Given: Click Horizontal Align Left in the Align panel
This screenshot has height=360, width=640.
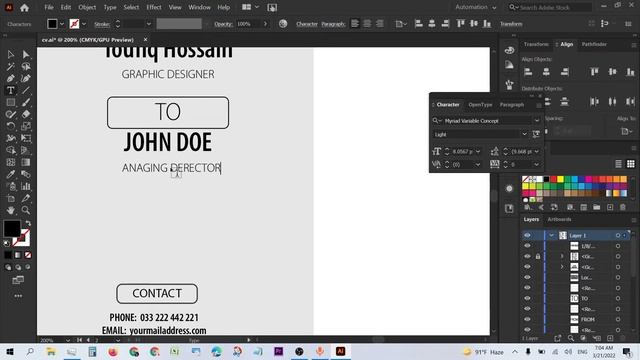Looking at the screenshot, I should tap(528, 72).
